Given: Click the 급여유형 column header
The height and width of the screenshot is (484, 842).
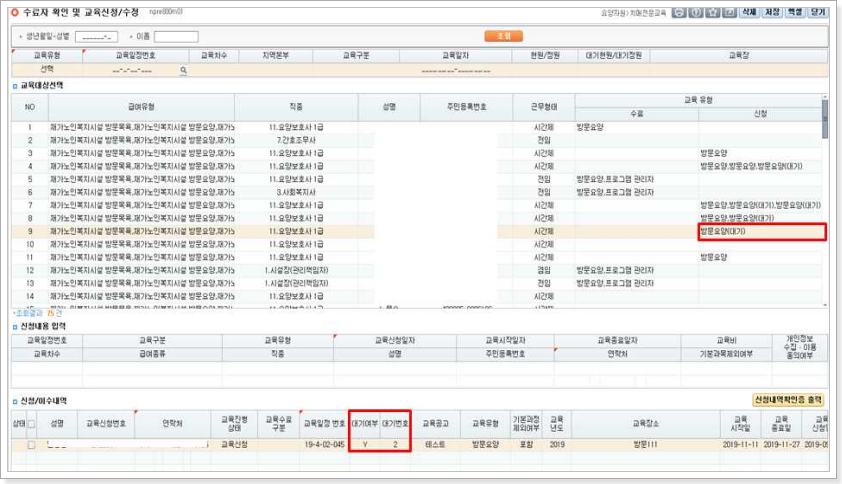Looking at the screenshot, I should [x=141, y=107].
